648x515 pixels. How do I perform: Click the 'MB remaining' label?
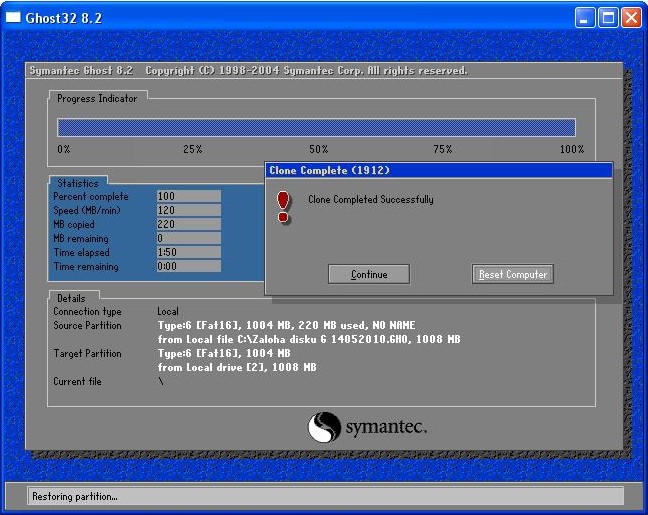click(81, 238)
